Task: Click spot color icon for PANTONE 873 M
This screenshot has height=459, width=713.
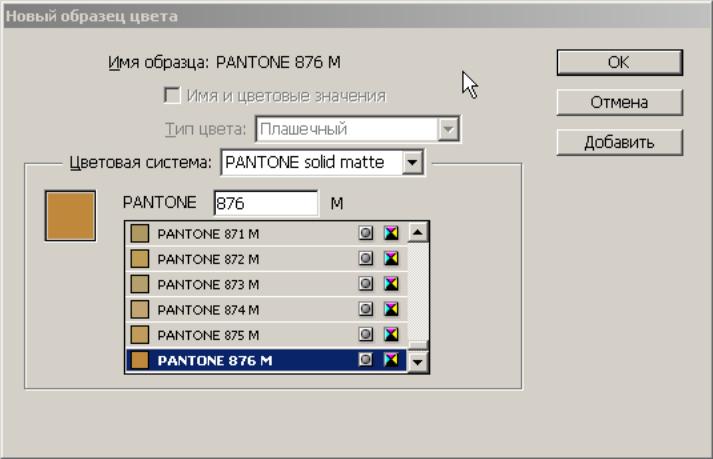Action: click(366, 284)
